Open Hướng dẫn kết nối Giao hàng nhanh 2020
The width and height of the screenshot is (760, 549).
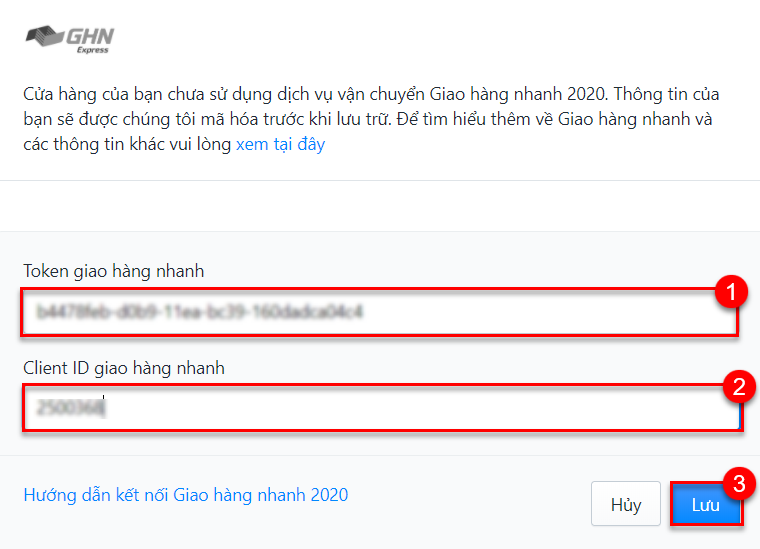click(186, 495)
